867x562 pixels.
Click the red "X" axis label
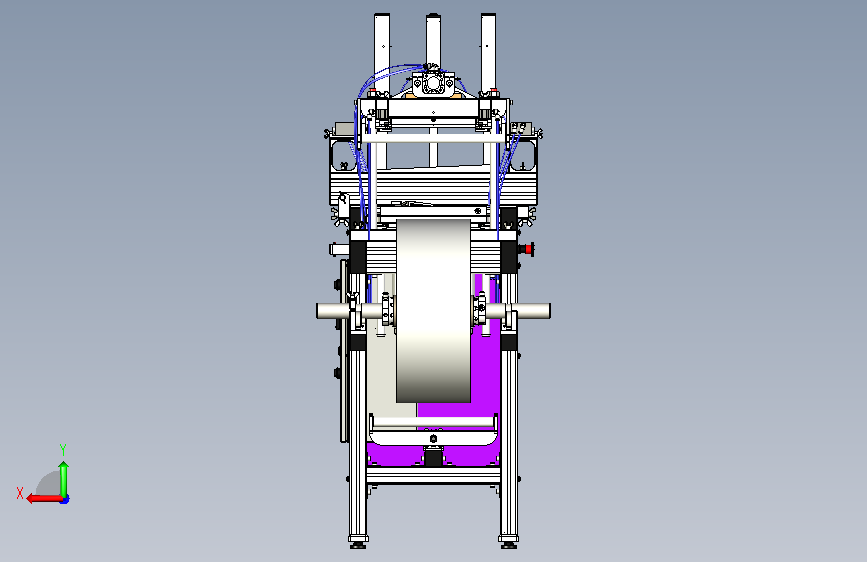tap(20, 493)
